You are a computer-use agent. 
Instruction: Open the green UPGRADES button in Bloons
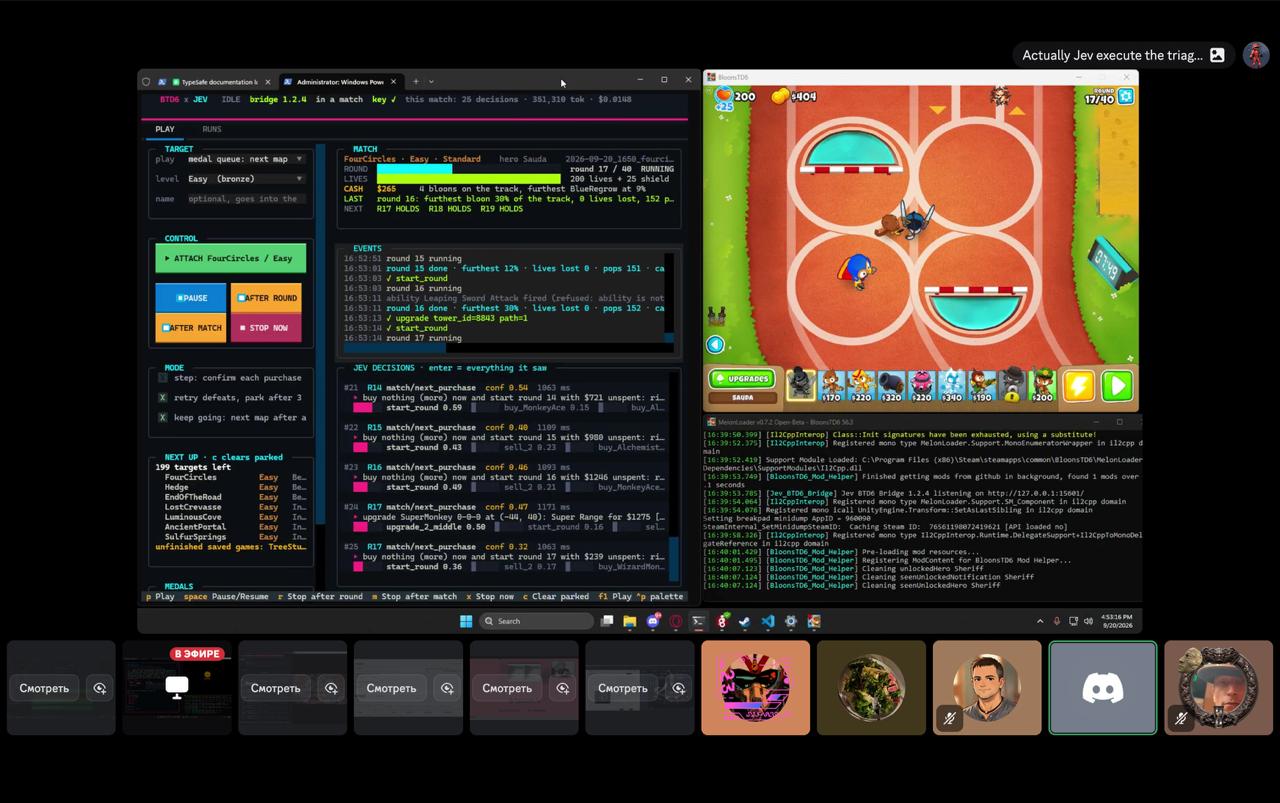click(x=742, y=379)
